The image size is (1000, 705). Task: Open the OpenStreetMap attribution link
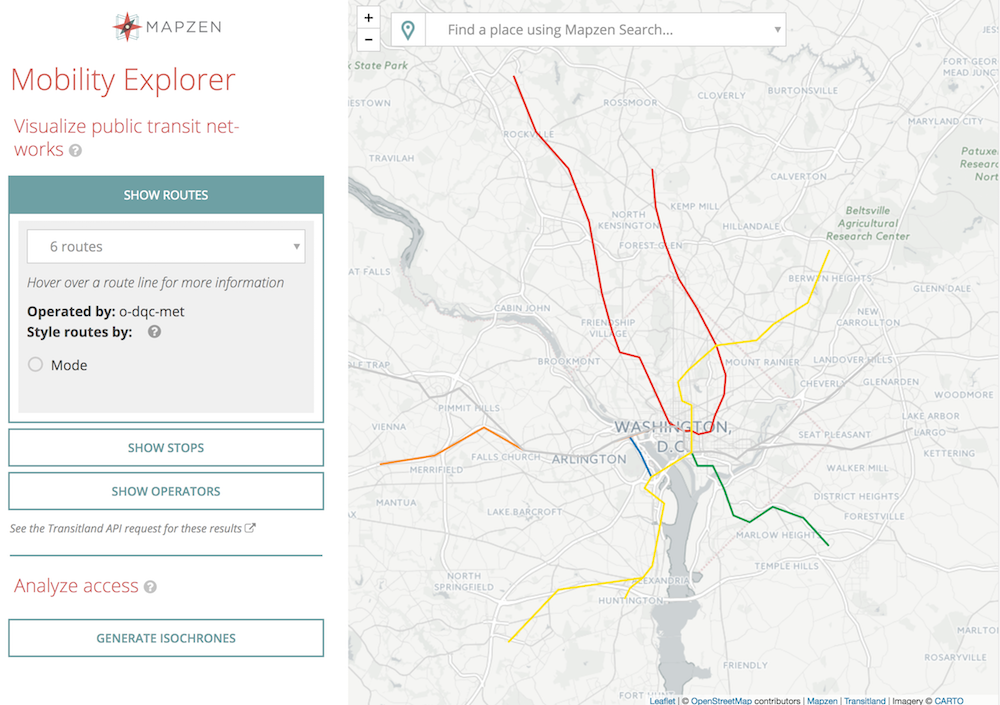721,701
